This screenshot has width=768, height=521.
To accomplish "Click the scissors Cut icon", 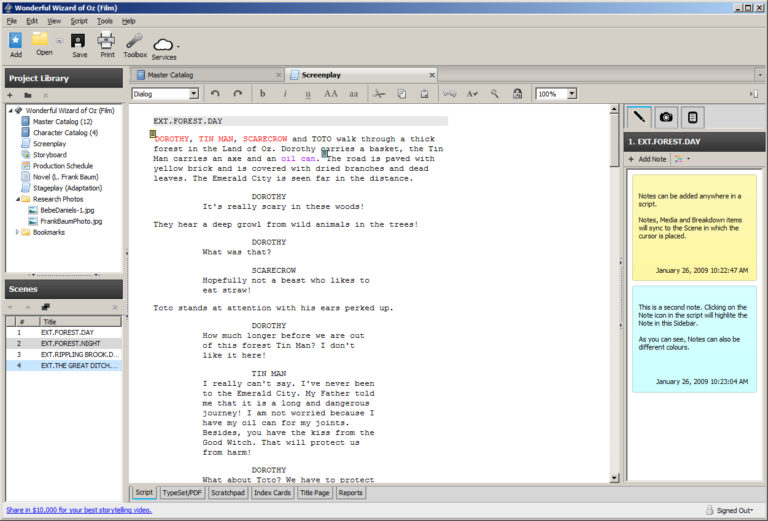I will pos(378,94).
